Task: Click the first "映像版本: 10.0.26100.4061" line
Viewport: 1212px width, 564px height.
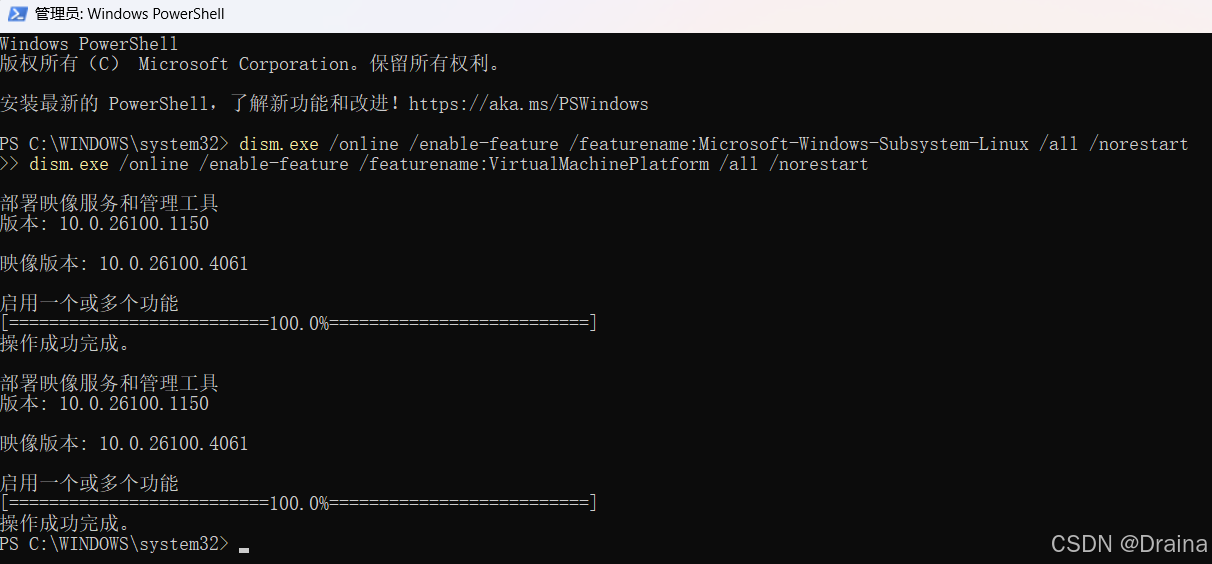Action: (124, 264)
